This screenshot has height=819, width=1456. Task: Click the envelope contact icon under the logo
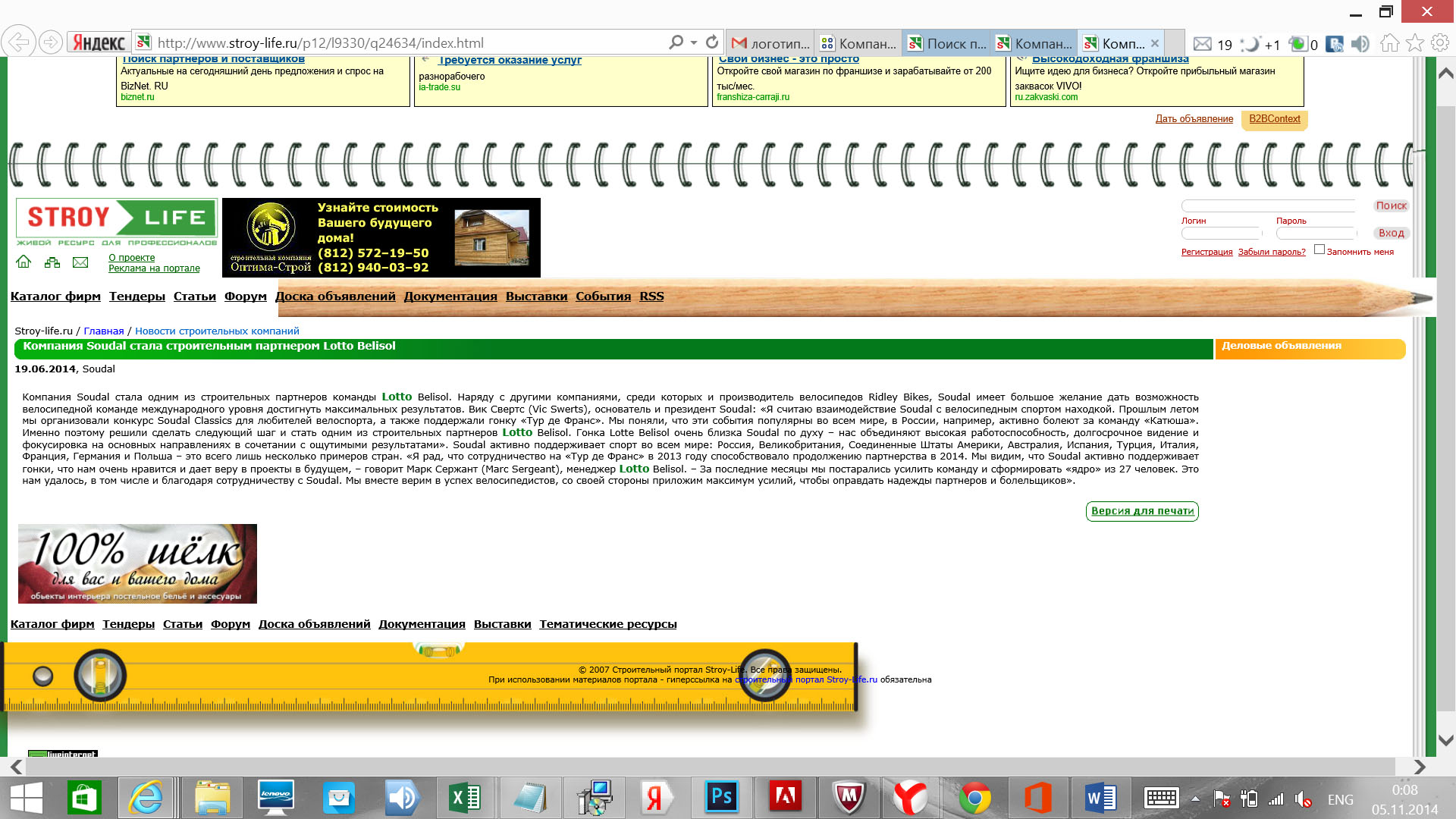(80, 262)
